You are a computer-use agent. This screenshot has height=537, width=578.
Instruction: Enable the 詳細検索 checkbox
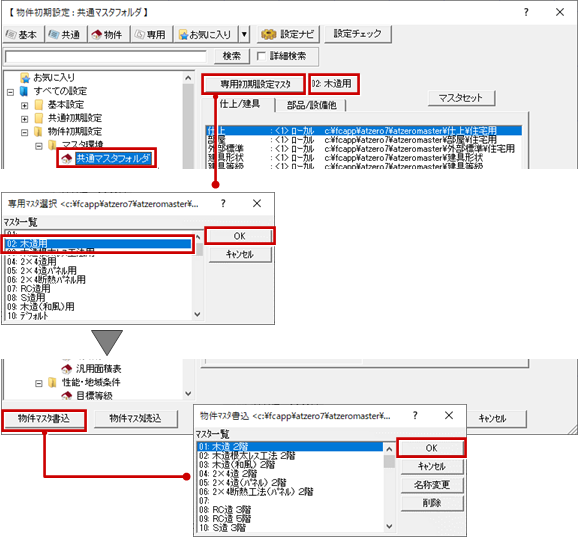click(x=261, y=56)
